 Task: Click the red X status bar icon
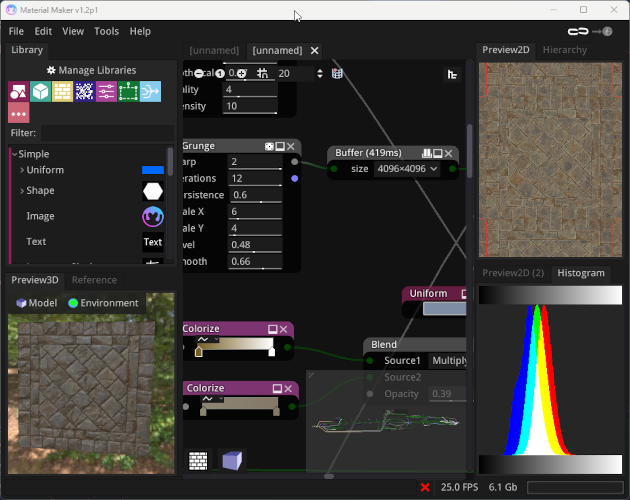[x=425, y=487]
